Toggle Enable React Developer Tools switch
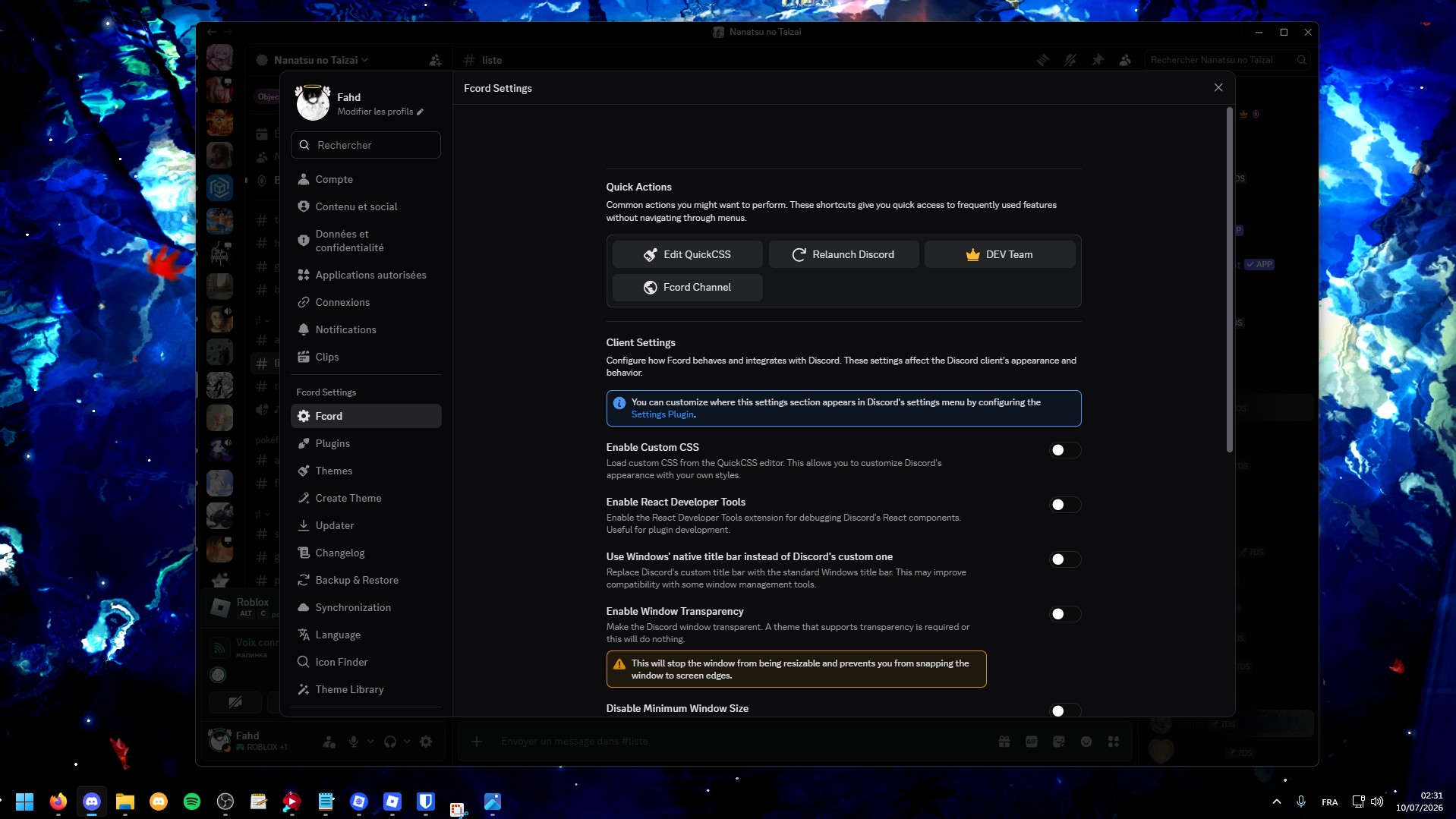This screenshot has height=819, width=1456. pyautogui.click(x=1065, y=505)
